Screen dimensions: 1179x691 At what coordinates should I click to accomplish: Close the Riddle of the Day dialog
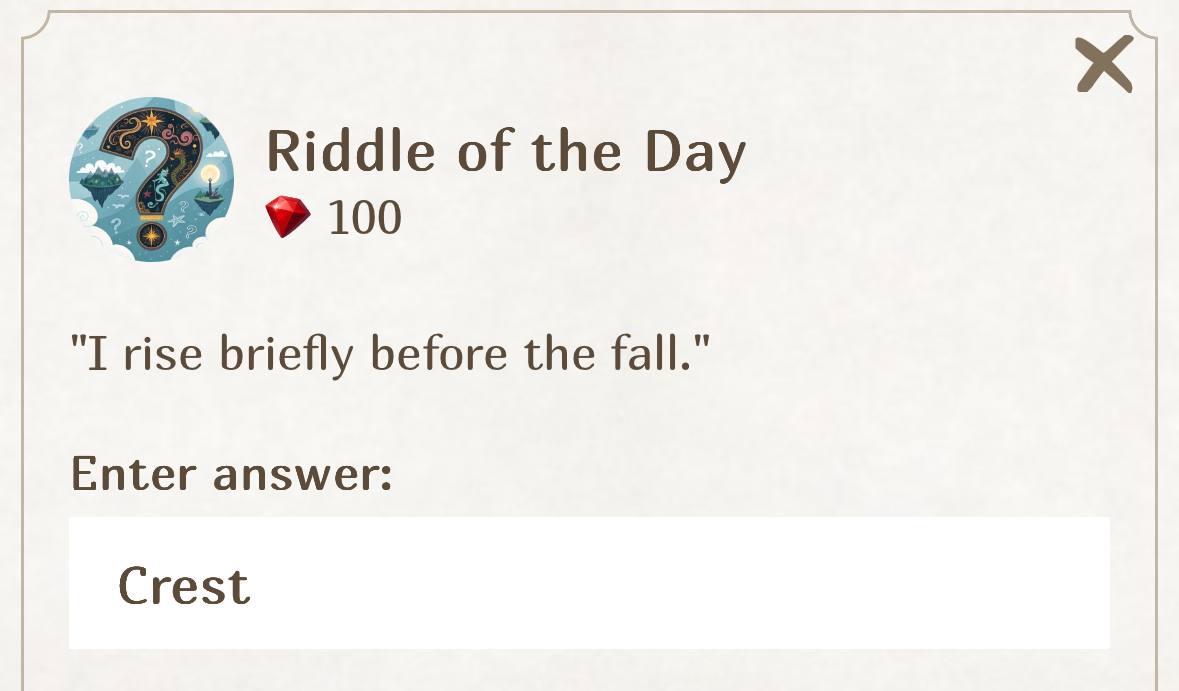1104,64
